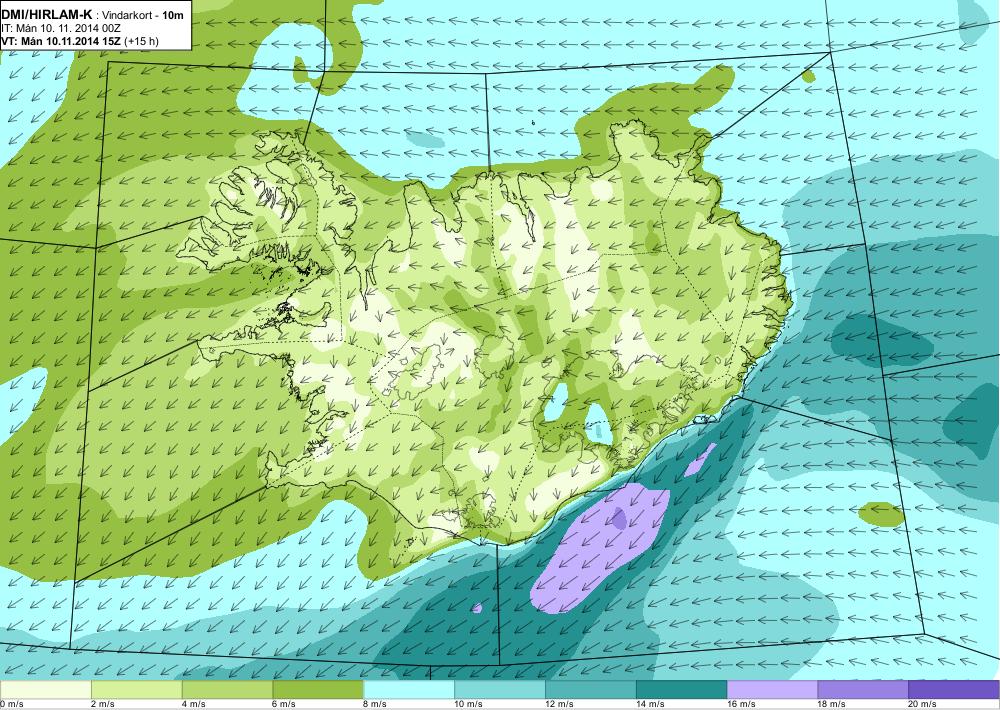Click the "DMI/HIRLAM-K" model title text
Screen dimensions: 1000x710
47,14
